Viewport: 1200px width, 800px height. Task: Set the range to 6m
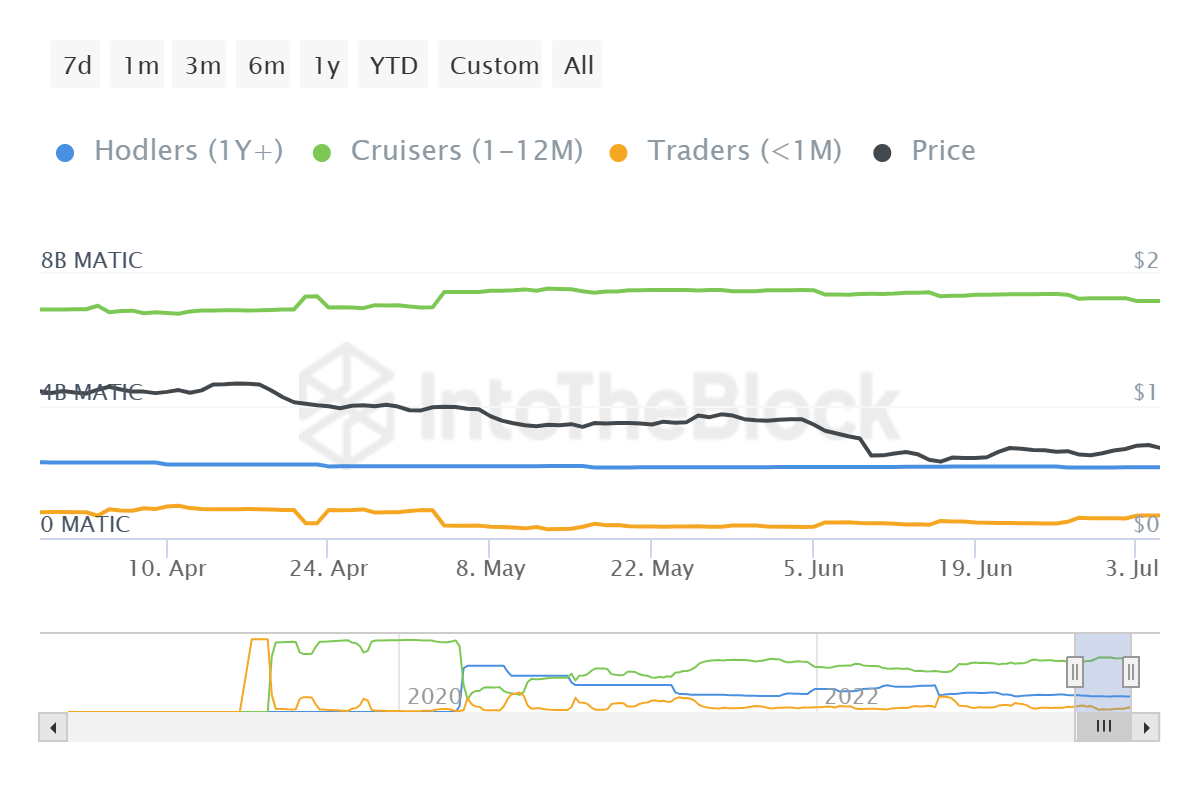coord(266,65)
